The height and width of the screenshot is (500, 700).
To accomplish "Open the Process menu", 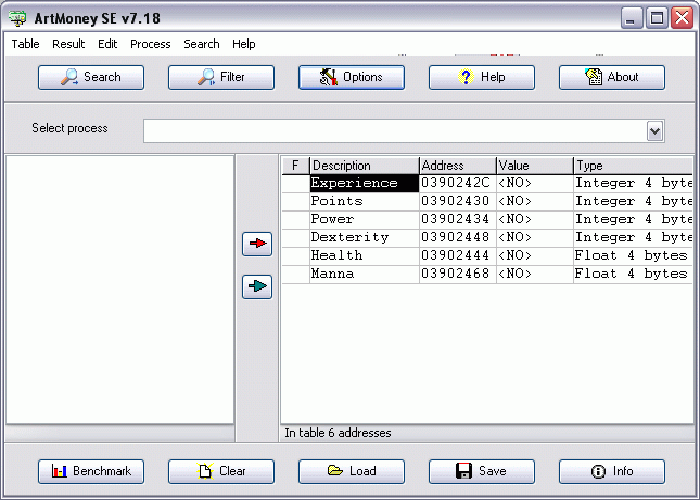I will pyautogui.click(x=150, y=44).
